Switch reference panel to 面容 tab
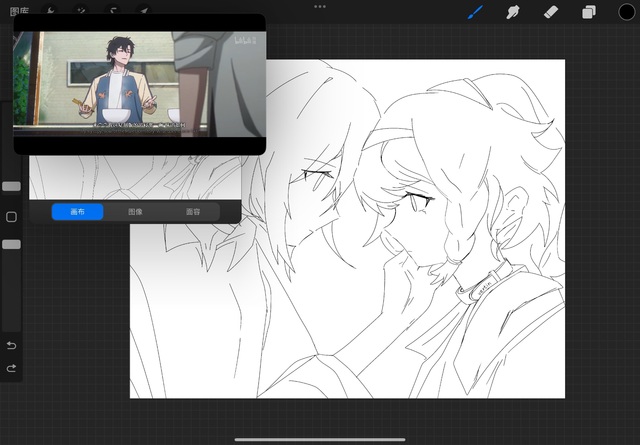The height and width of the screenshot is (445, 640). tap(193, 211)
